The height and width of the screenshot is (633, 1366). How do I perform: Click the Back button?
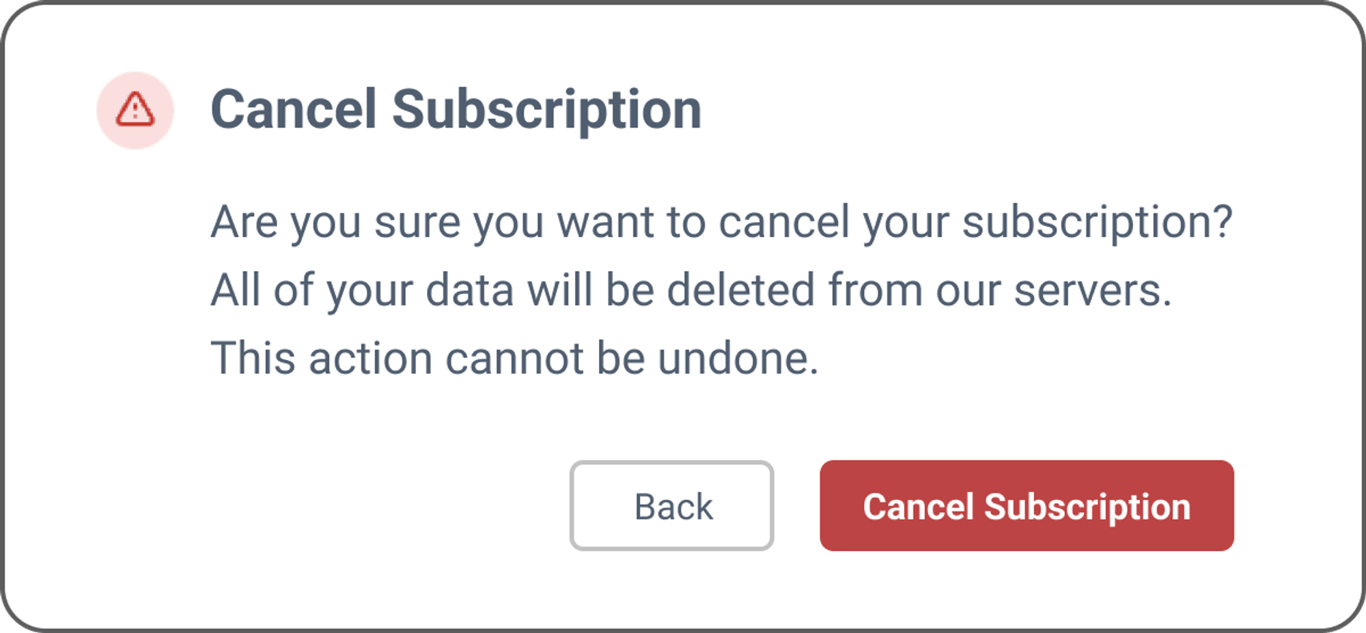(672, 506)
